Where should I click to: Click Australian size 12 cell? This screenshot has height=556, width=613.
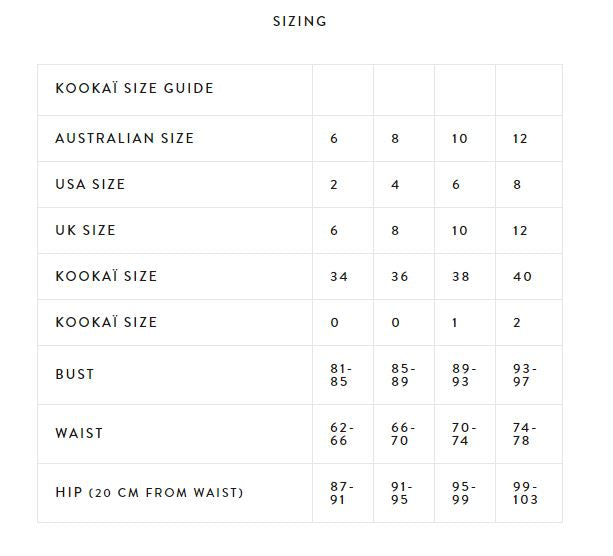[x=519, y=138]
